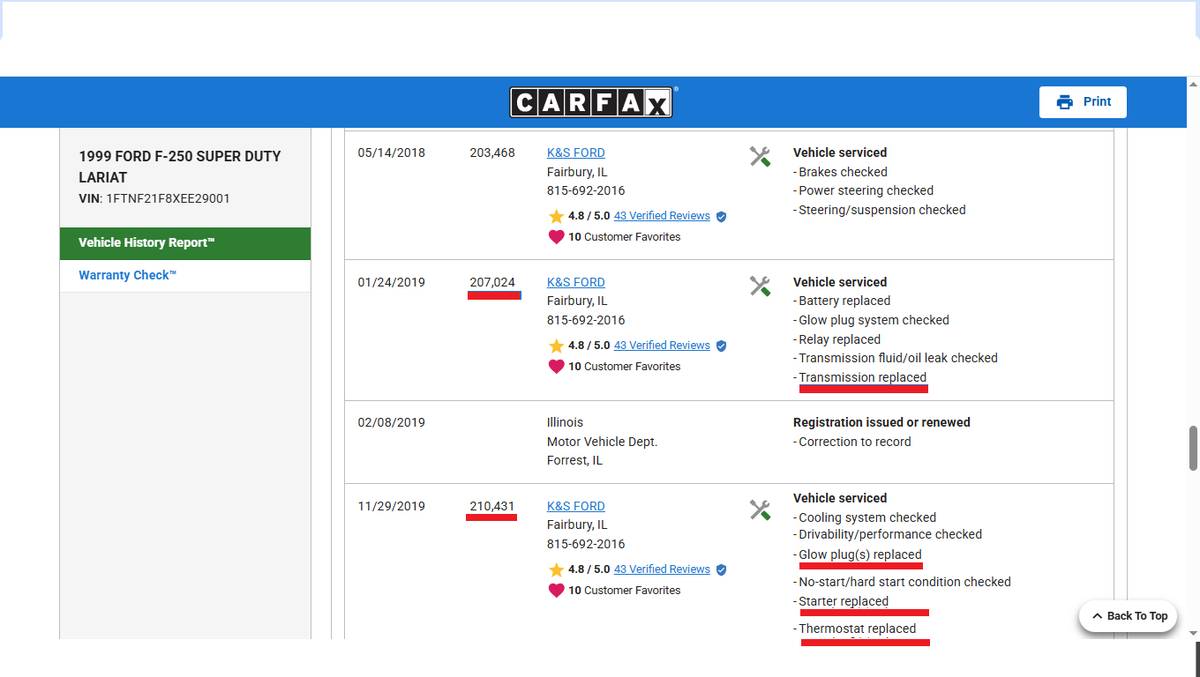
Task: Click the star rating icon in 11/29/2019 entry
Action: pyautogui.click(x=556, y=569)
